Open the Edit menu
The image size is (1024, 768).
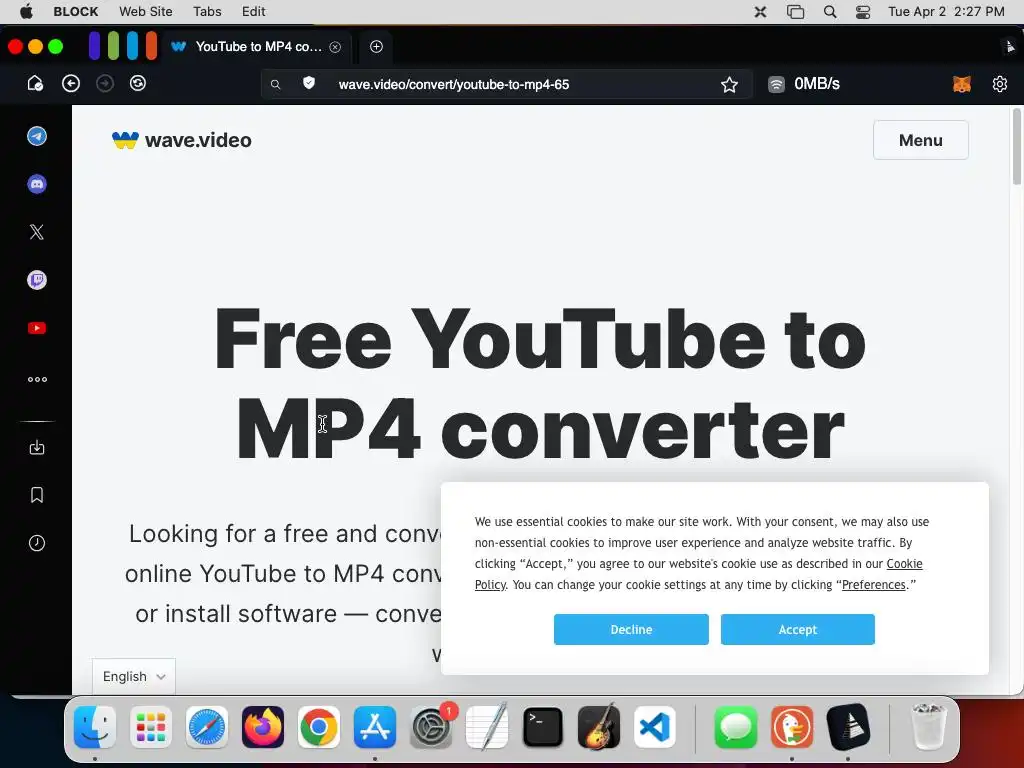(253, 11)
